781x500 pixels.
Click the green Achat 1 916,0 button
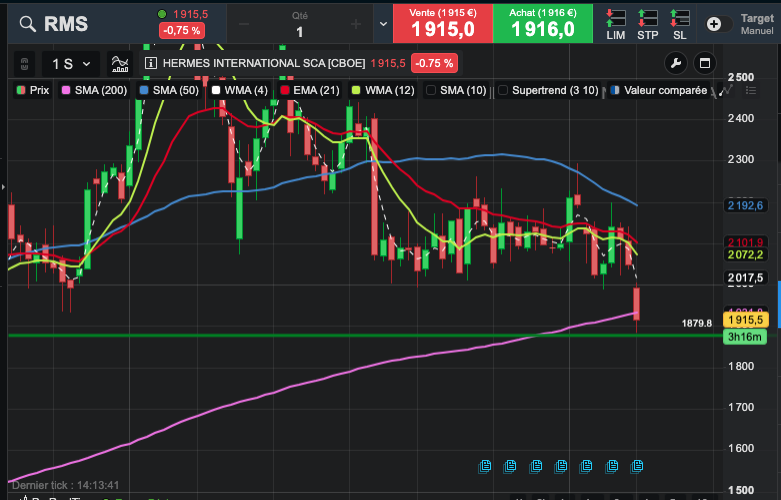pos(543,24)
